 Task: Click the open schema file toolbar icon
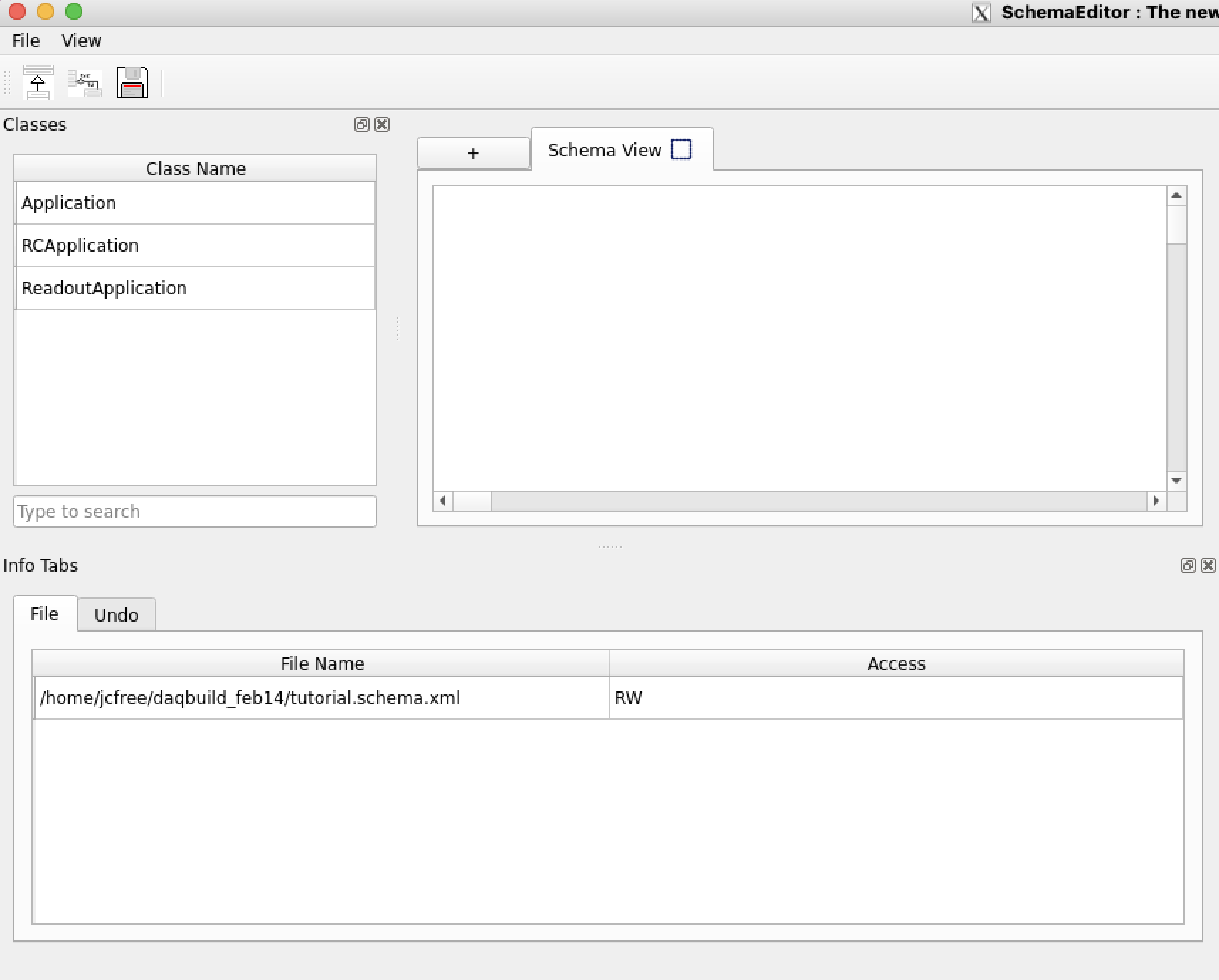coord(38,82)
